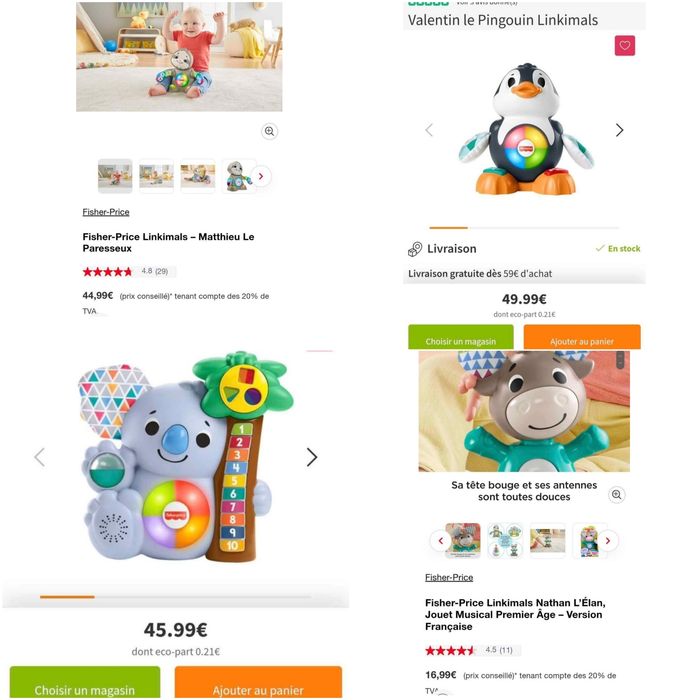Select the first sloth thumbnail image
This screenshot has height=700, width=700.
coord(115,176)
